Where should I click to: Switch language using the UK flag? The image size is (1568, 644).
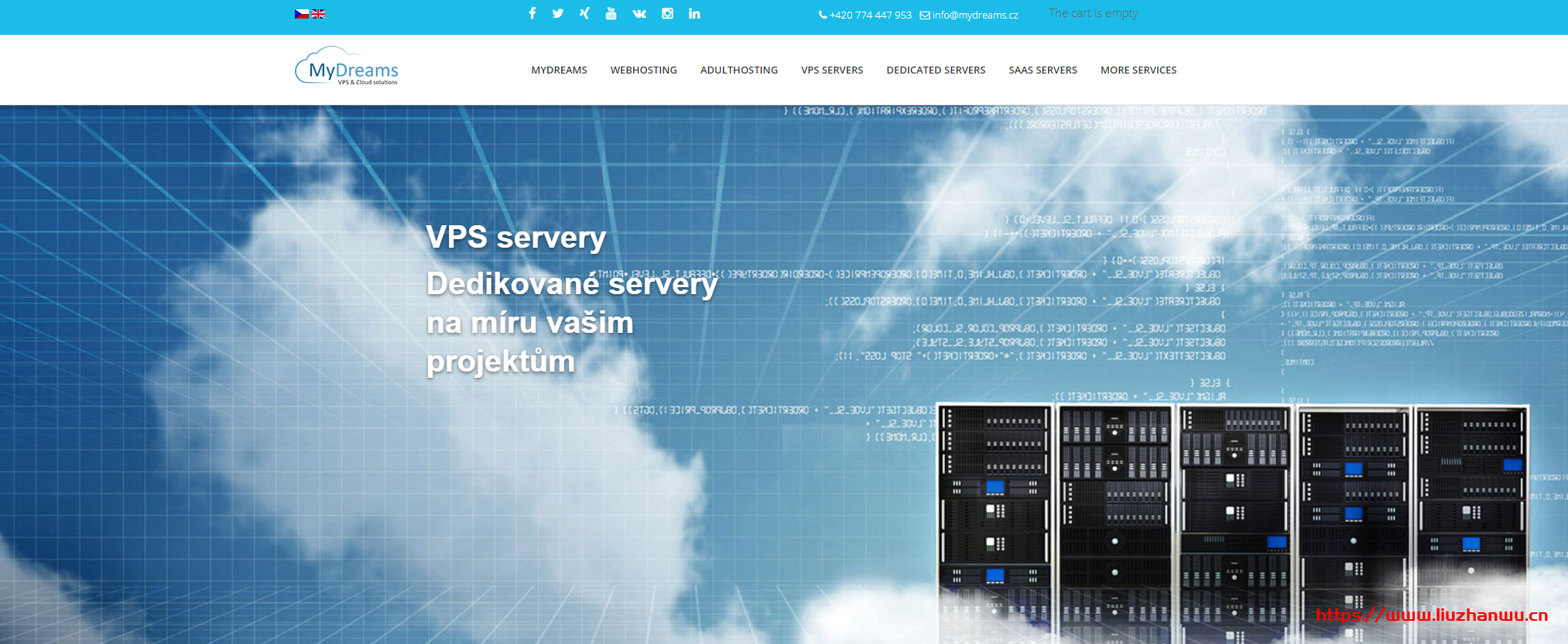tap(318, 14)
